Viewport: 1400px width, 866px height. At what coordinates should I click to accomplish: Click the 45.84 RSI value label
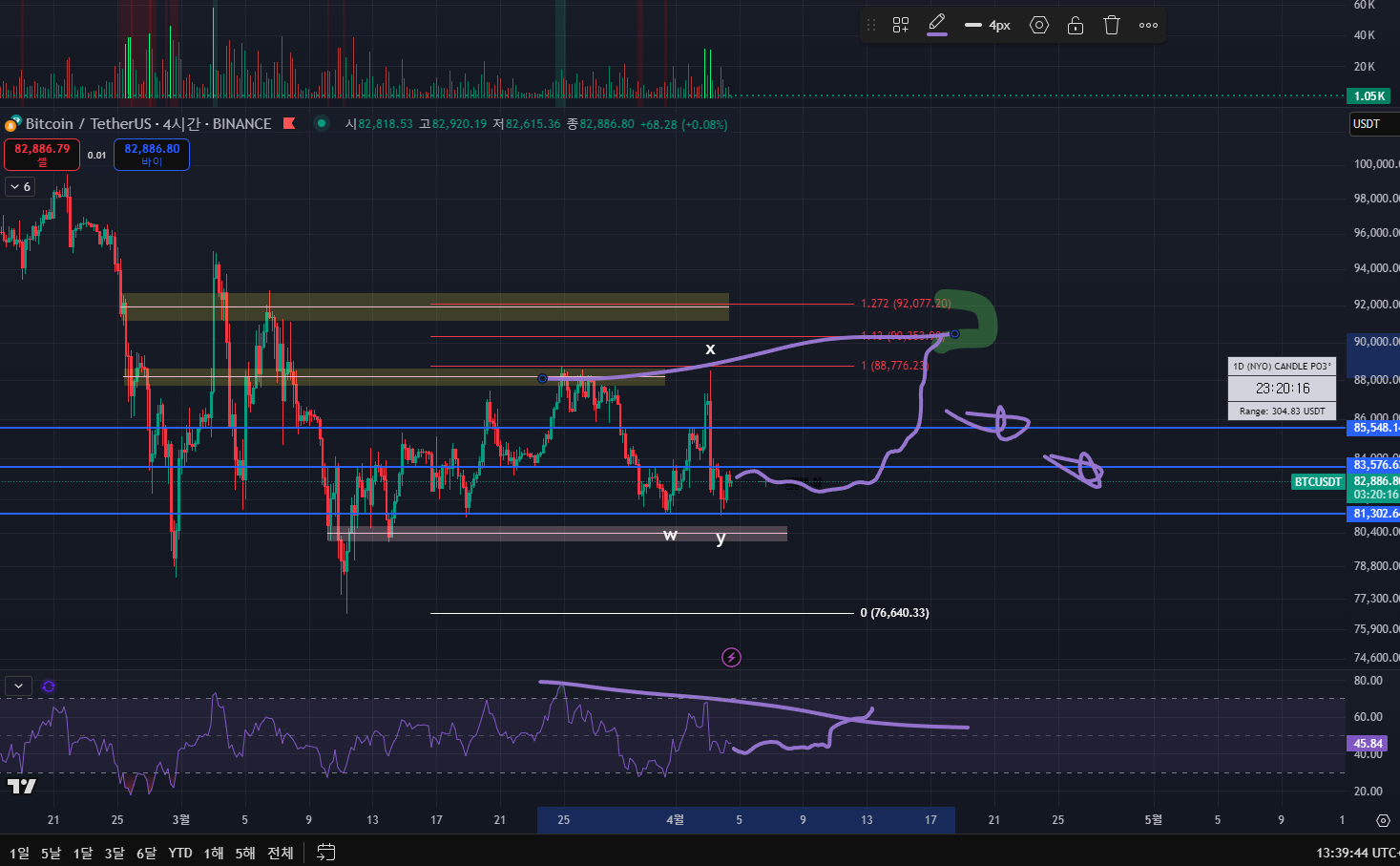pyautogui.click(x=1368, y=743)
